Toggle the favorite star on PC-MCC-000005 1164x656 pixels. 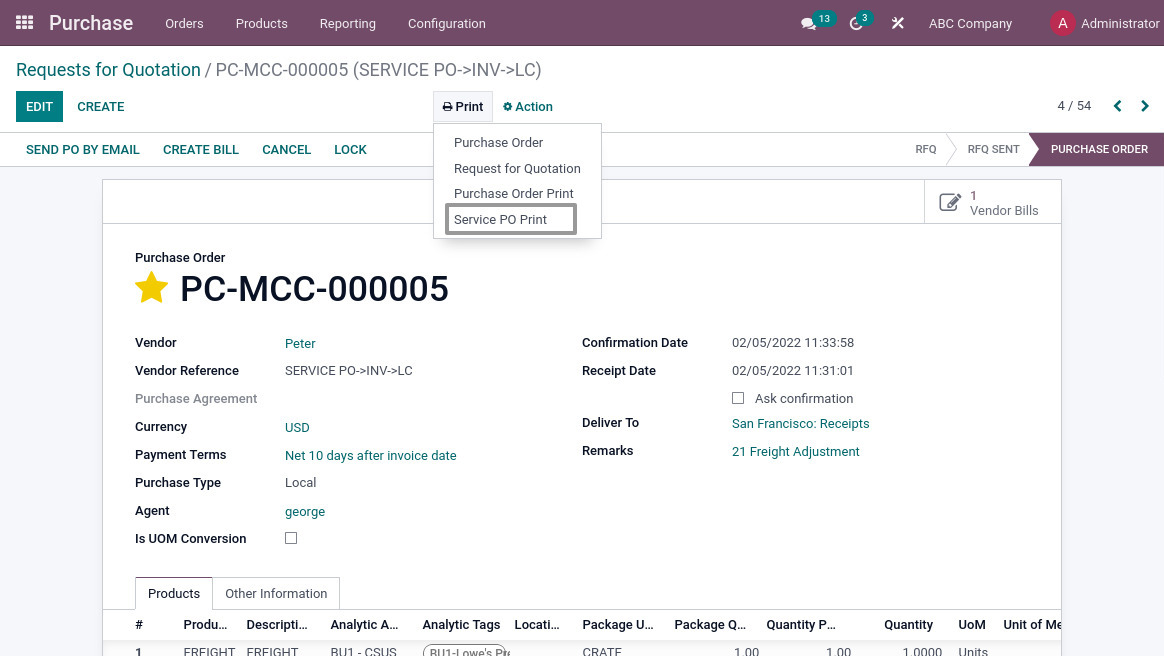152,288
